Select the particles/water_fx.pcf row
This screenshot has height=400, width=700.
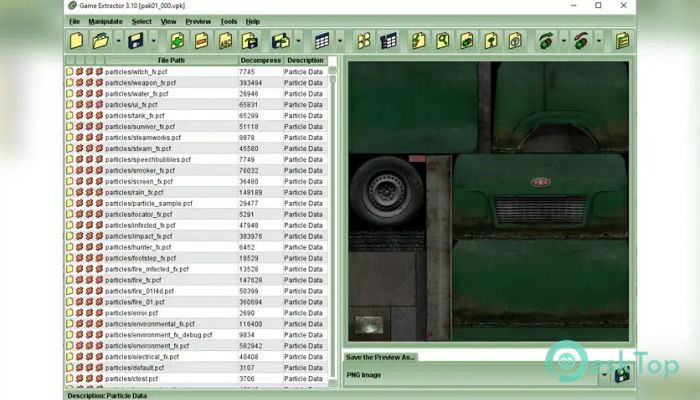click(196, 93)
